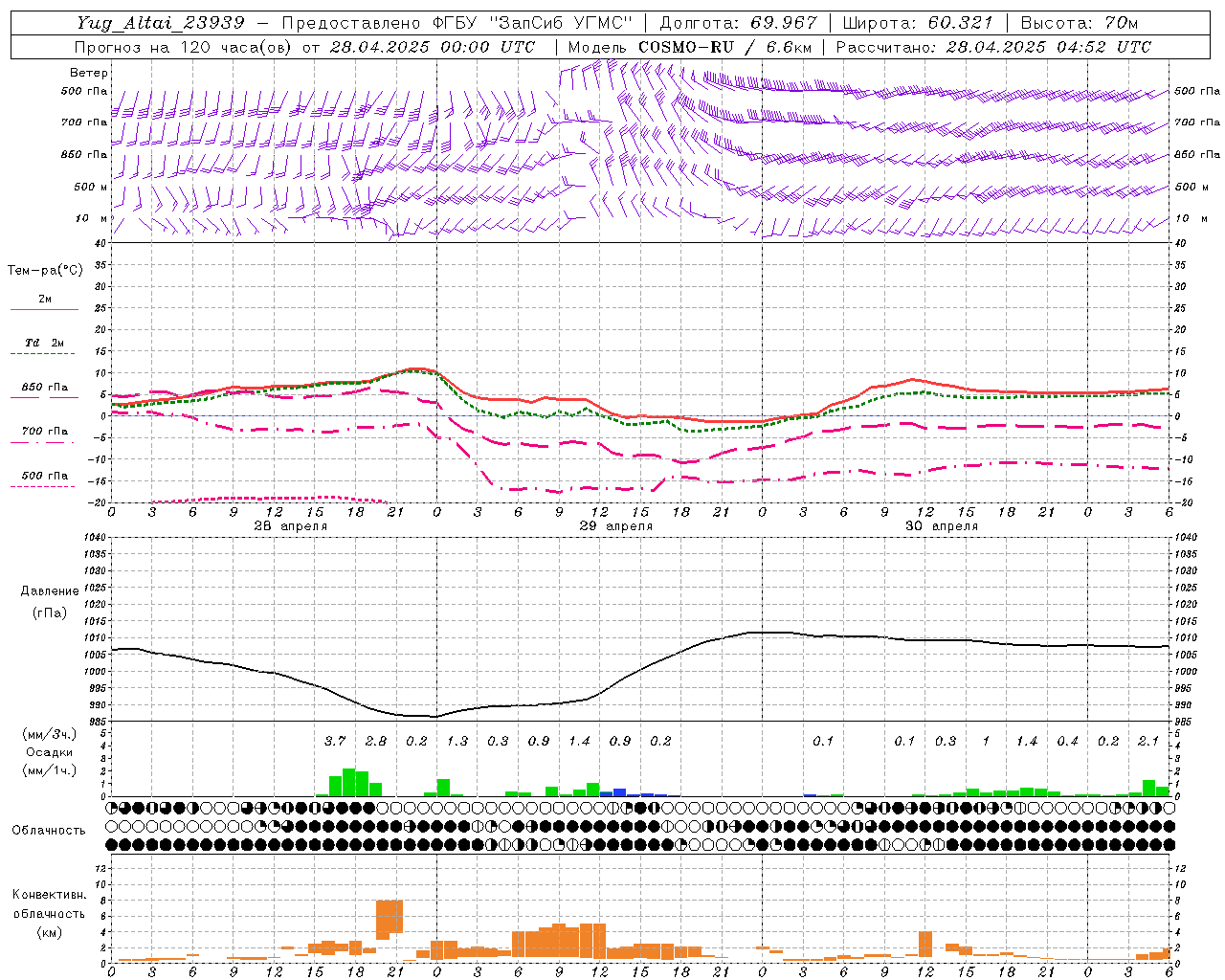This screenshot has height=980, width=1225.
Task: Click the green dashed Td legend line sample
Action: [42, 354]
